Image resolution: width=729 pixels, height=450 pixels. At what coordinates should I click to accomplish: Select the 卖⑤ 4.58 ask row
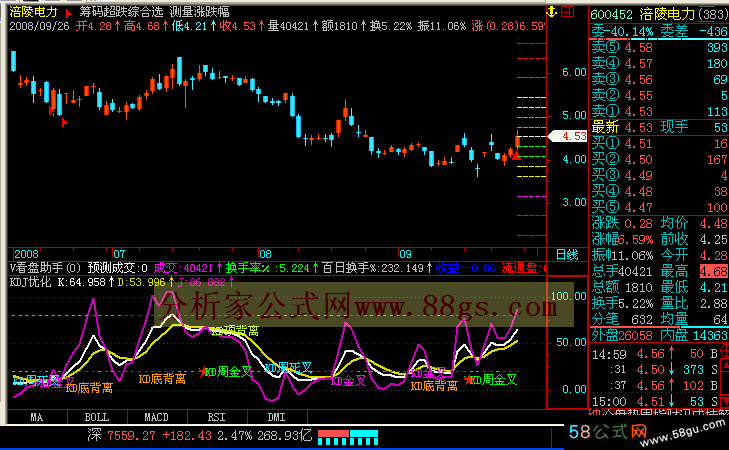659,47
